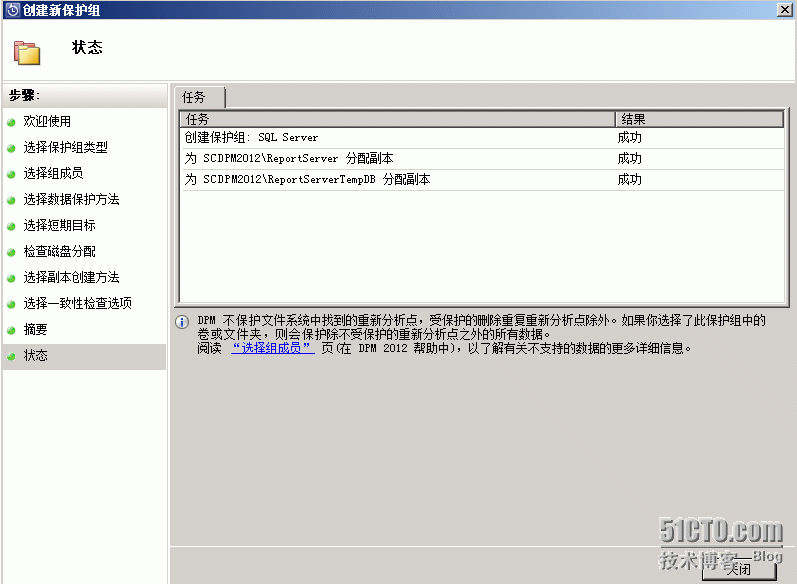Sort by the 结果 column header

tap(699, 119)
